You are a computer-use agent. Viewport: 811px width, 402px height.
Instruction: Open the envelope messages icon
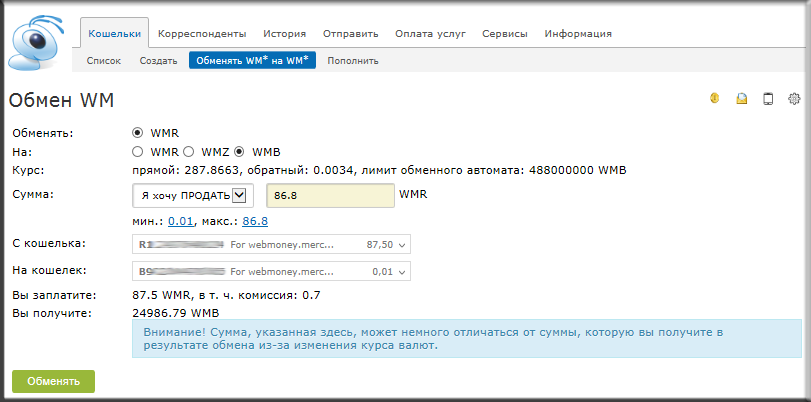click(x=742, y=99)
